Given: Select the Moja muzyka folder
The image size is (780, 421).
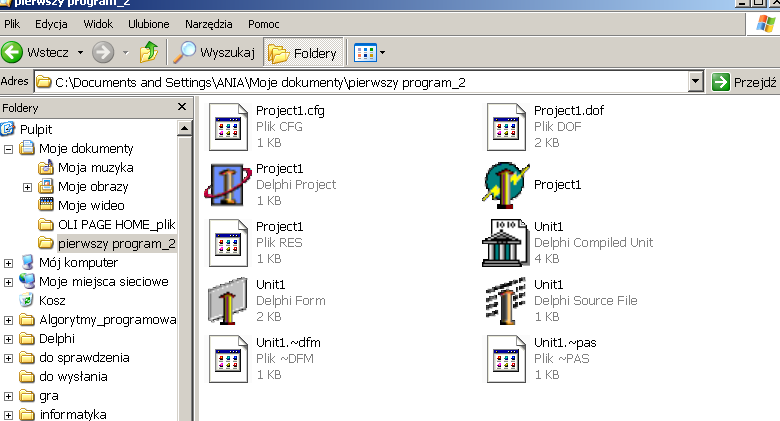Looking at the screenshot, I should pyautogui.click(x=96, y=167).
